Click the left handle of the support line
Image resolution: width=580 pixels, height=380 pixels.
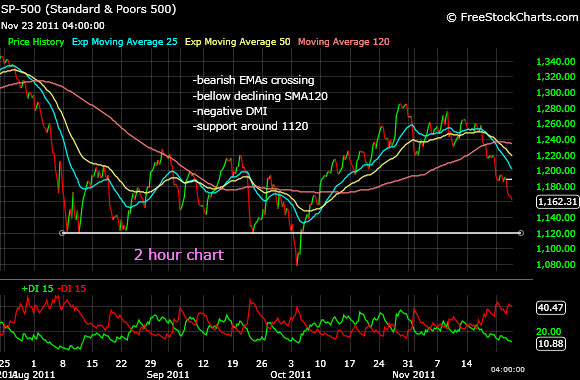click(x=62, y=233)
